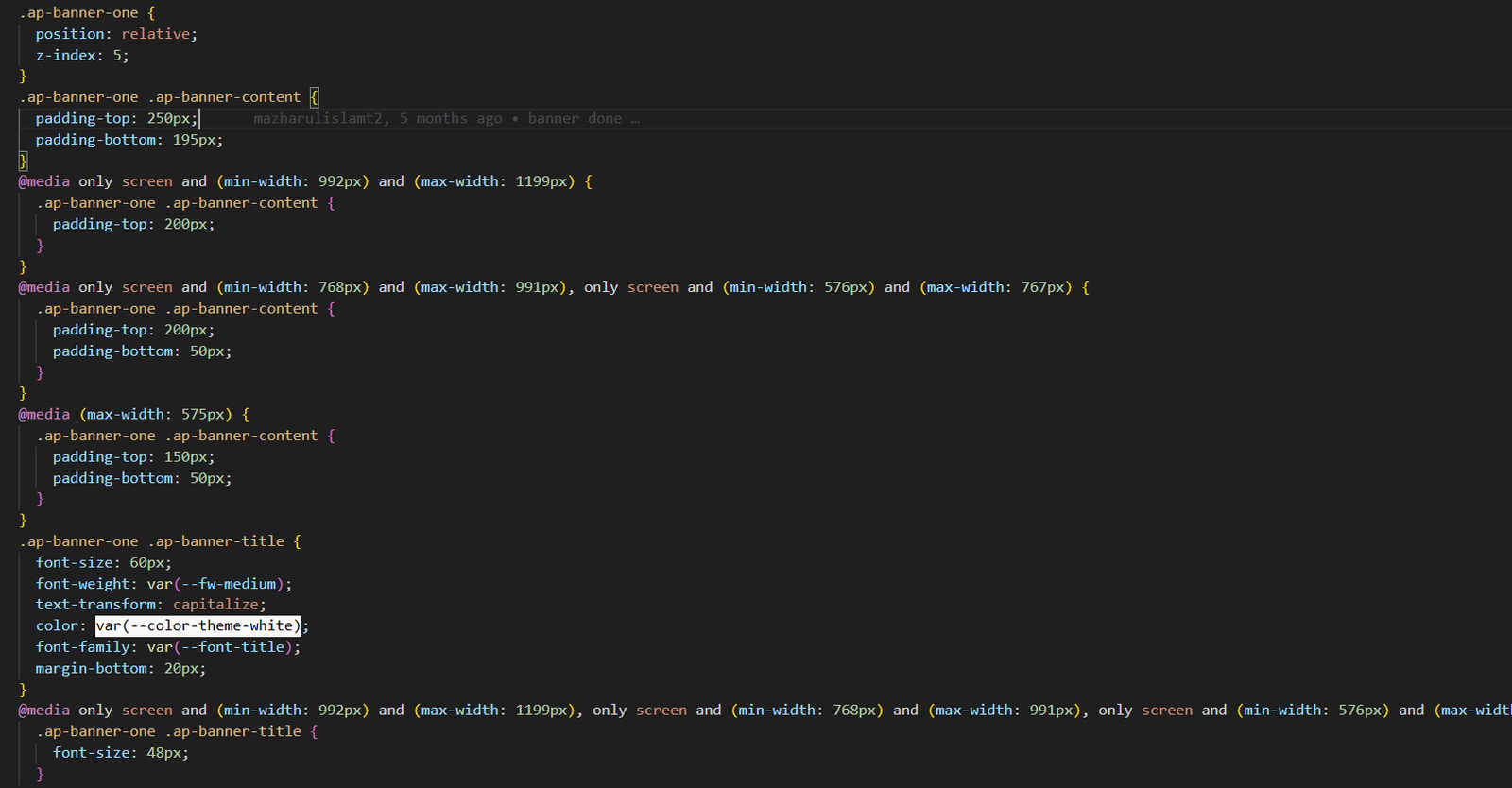
Task: Click the margin-bottom property name
Action: [x=92, y=668]
